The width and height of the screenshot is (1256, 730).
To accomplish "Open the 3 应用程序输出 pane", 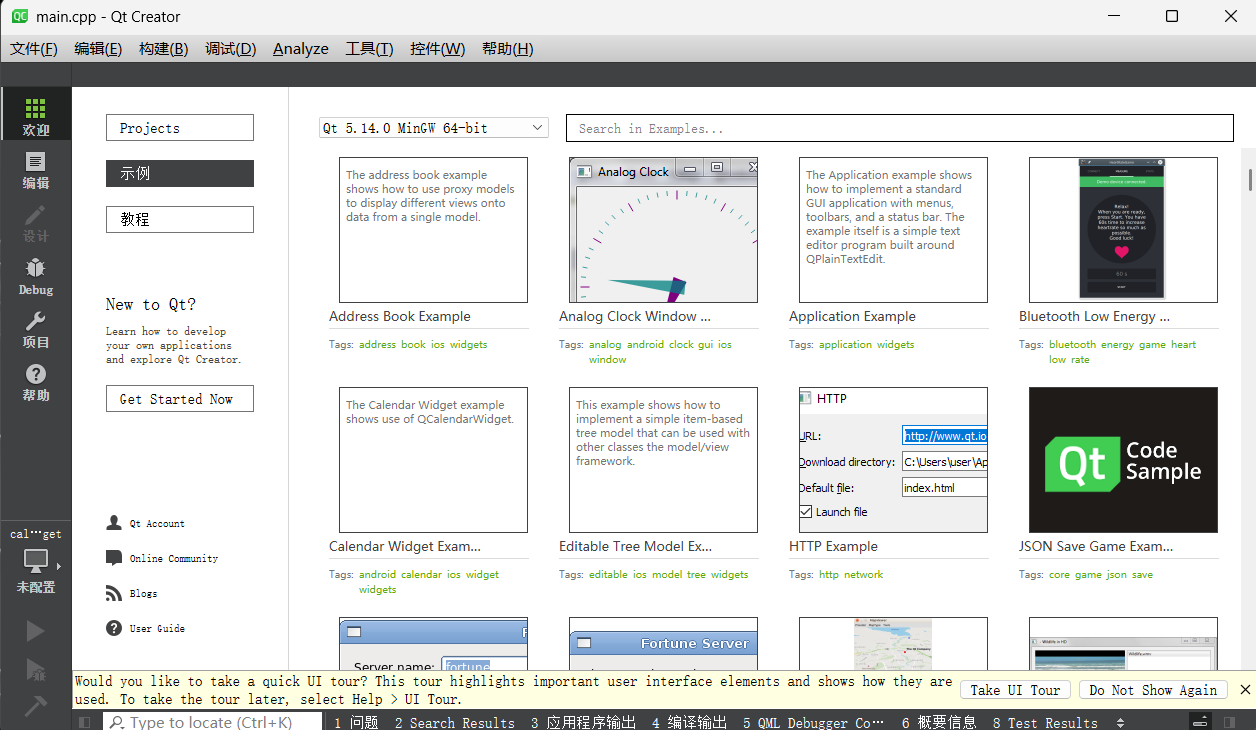I will pyautogui.click(x=583, y=722).
